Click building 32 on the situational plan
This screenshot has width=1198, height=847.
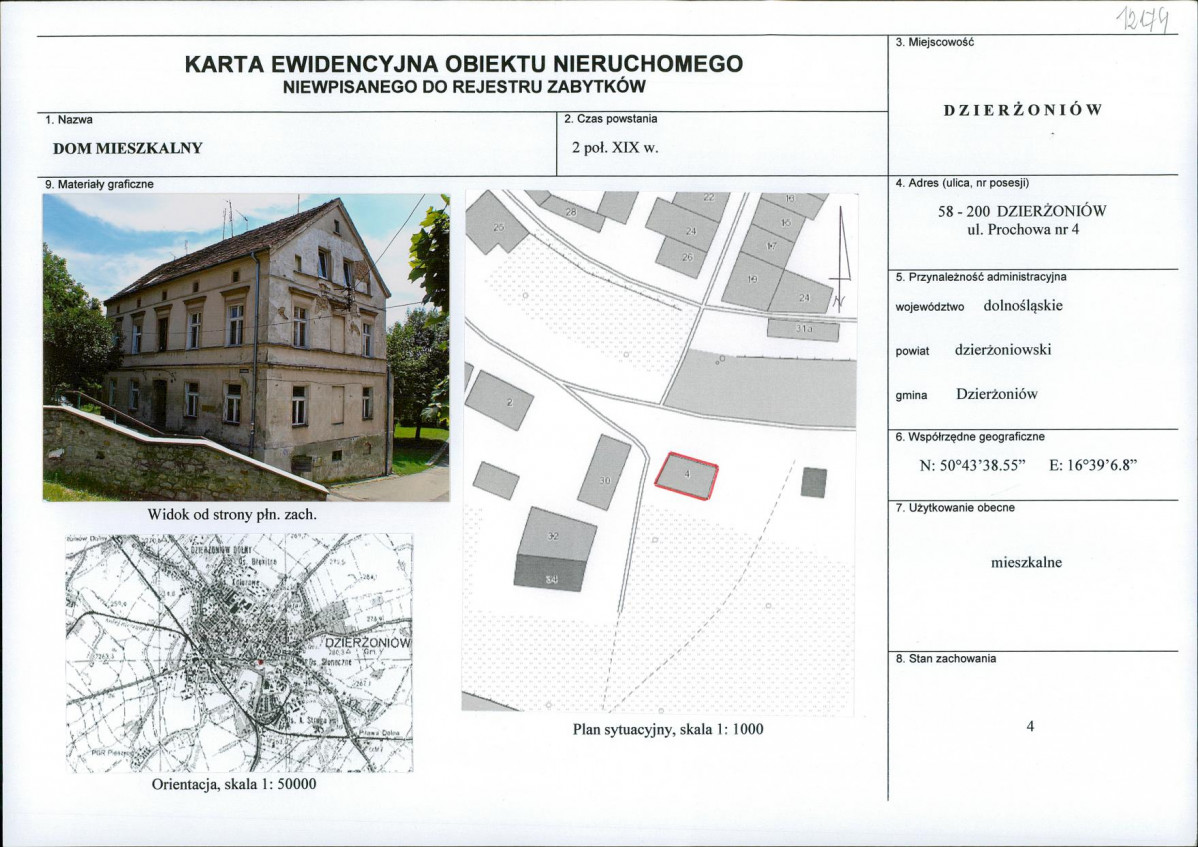pyautogui.click(x=552, y=536)
